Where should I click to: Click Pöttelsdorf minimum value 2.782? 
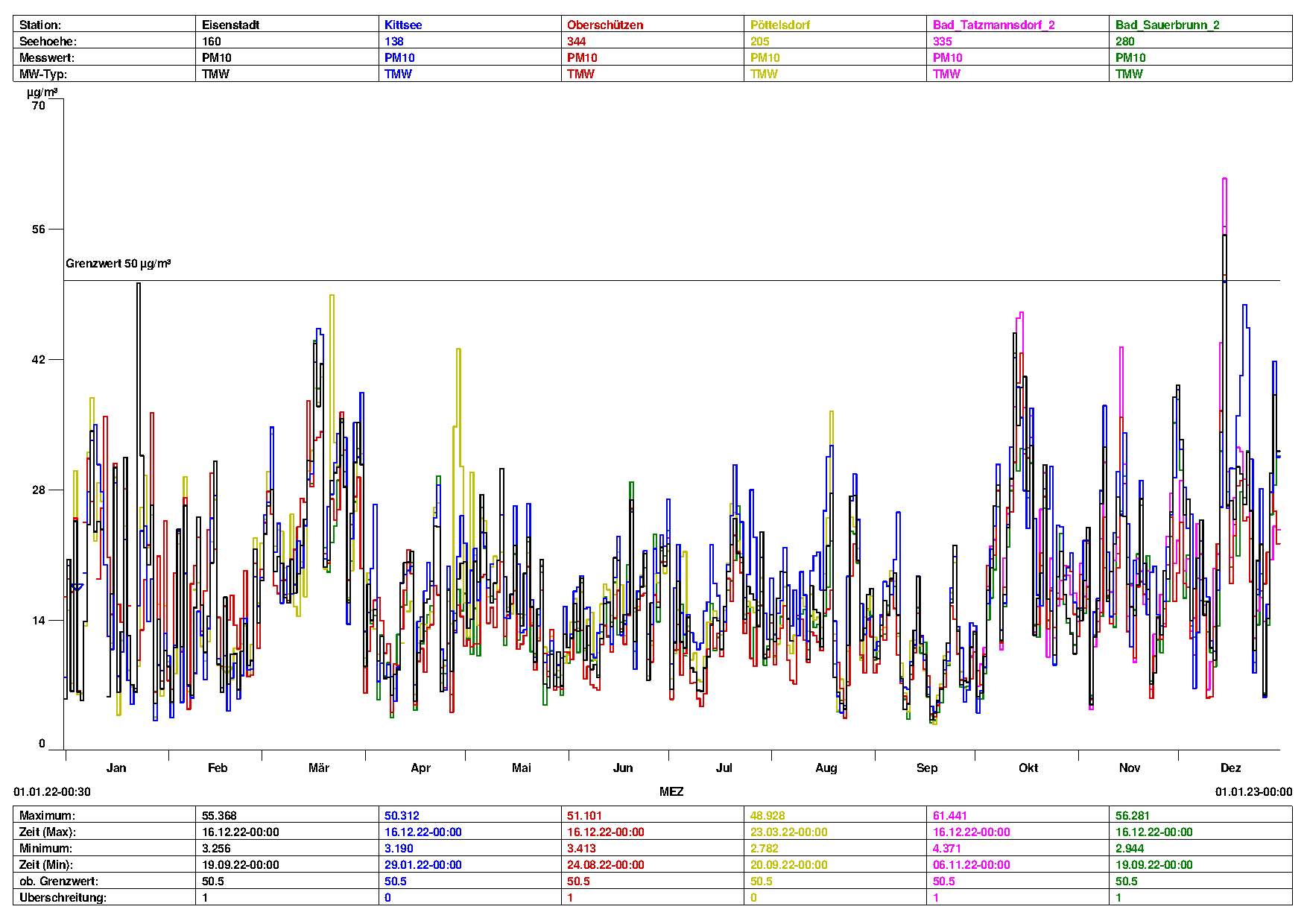(765, 848)
